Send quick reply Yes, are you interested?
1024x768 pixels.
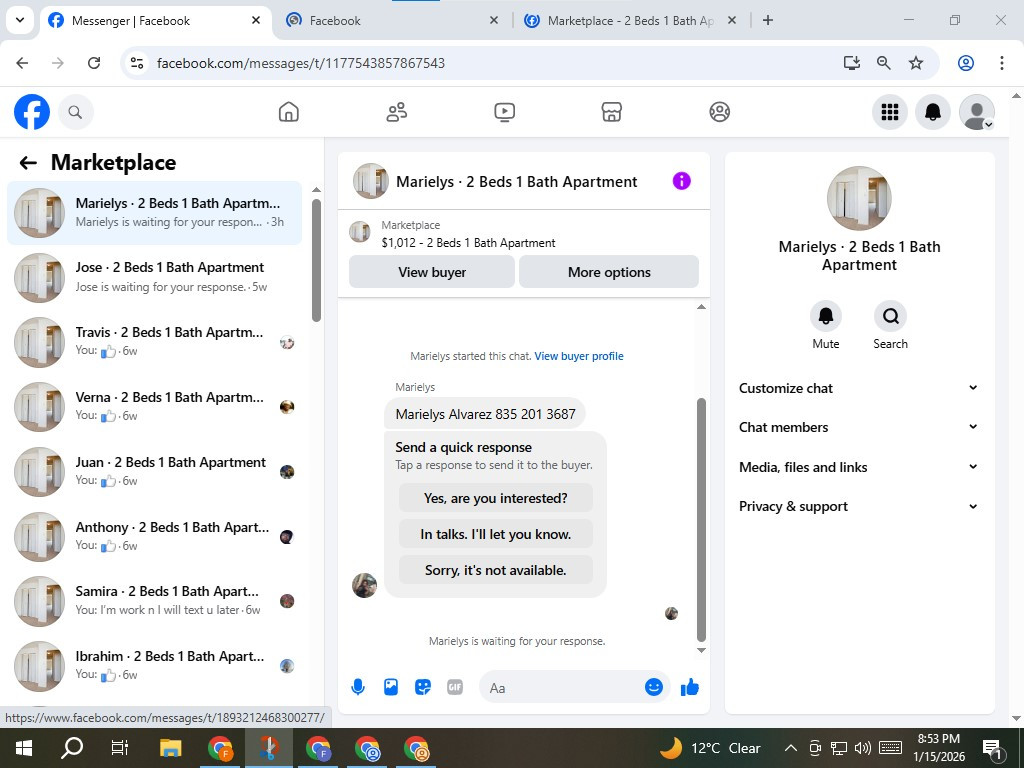tap(496, 498)
